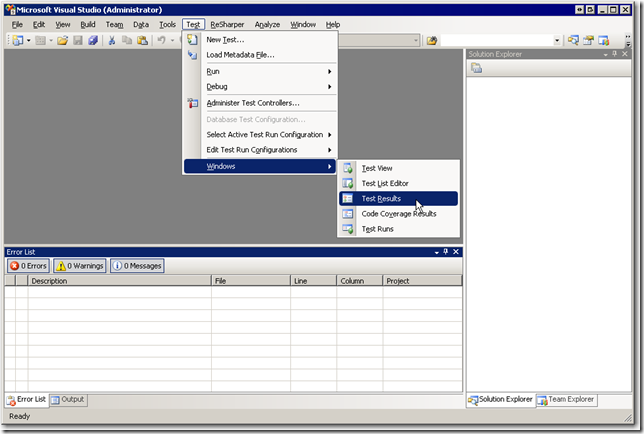
Task: Click the find combo box text field
Action: [x=497, y=40]
